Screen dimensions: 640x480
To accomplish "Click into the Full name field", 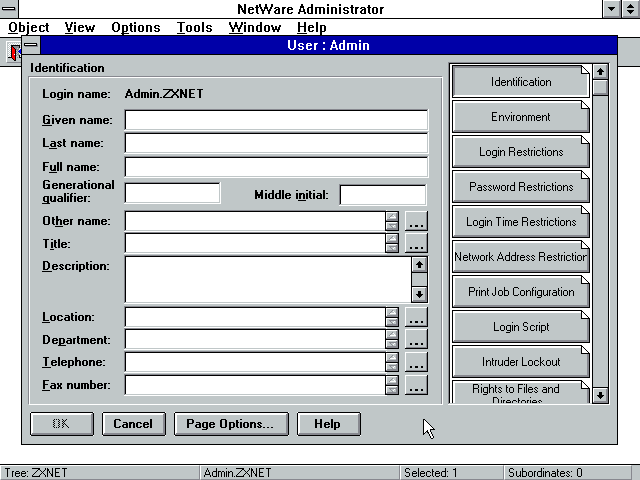I will (x=276, y=167).
